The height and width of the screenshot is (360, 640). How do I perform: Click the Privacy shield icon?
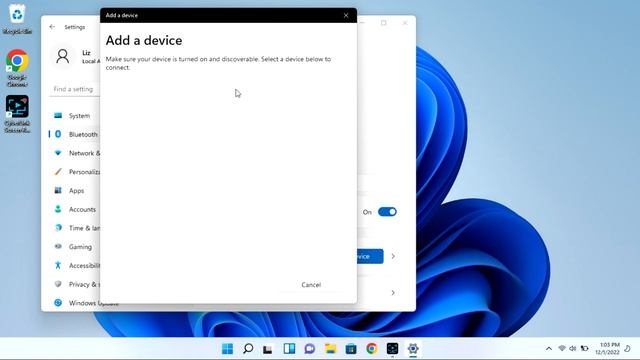point(58,284)
